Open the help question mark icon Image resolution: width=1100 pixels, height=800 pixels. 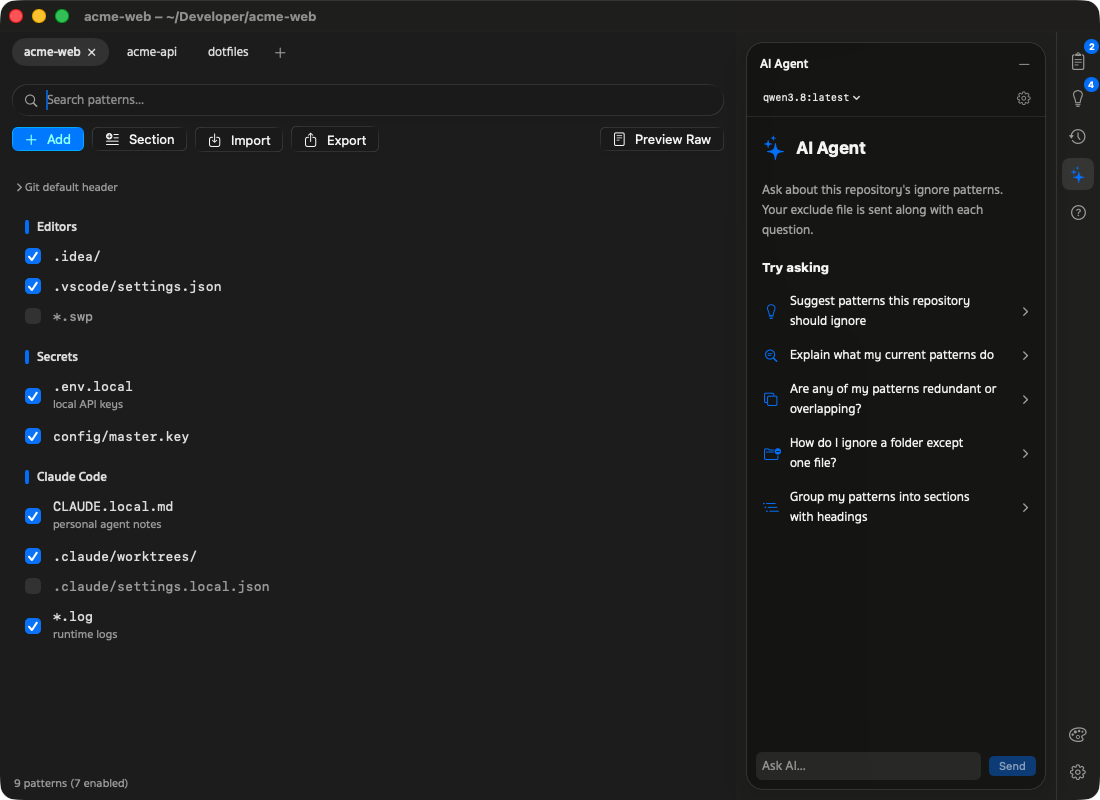pos(1078,213)
